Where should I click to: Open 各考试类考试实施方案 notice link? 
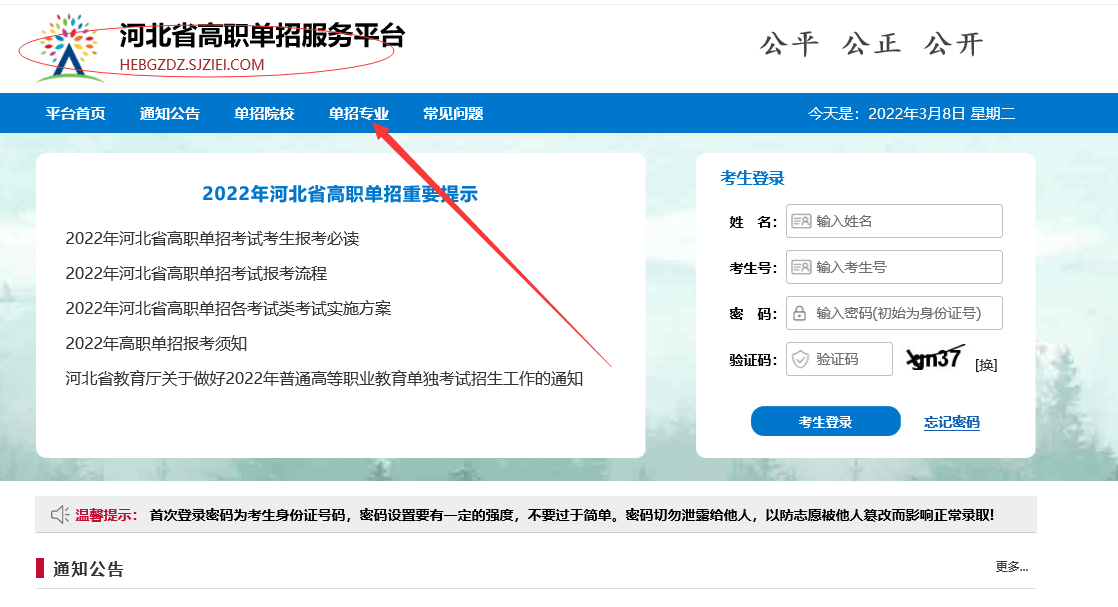[x=228, y=308]
